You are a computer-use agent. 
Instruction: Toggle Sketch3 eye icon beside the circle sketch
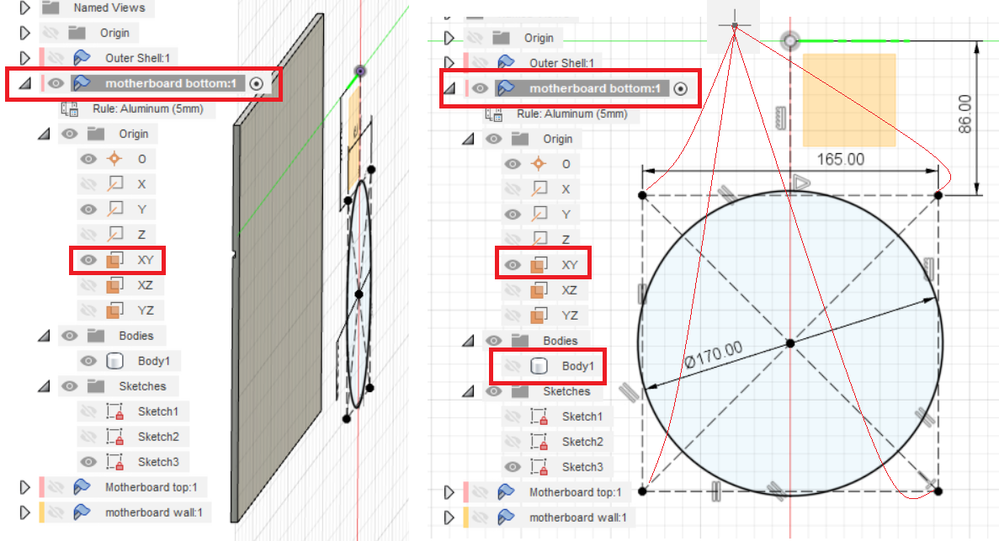pos(513,466)
